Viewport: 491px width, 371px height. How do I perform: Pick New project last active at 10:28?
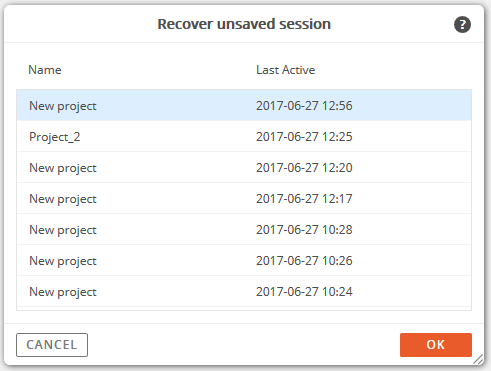point(244,229)
